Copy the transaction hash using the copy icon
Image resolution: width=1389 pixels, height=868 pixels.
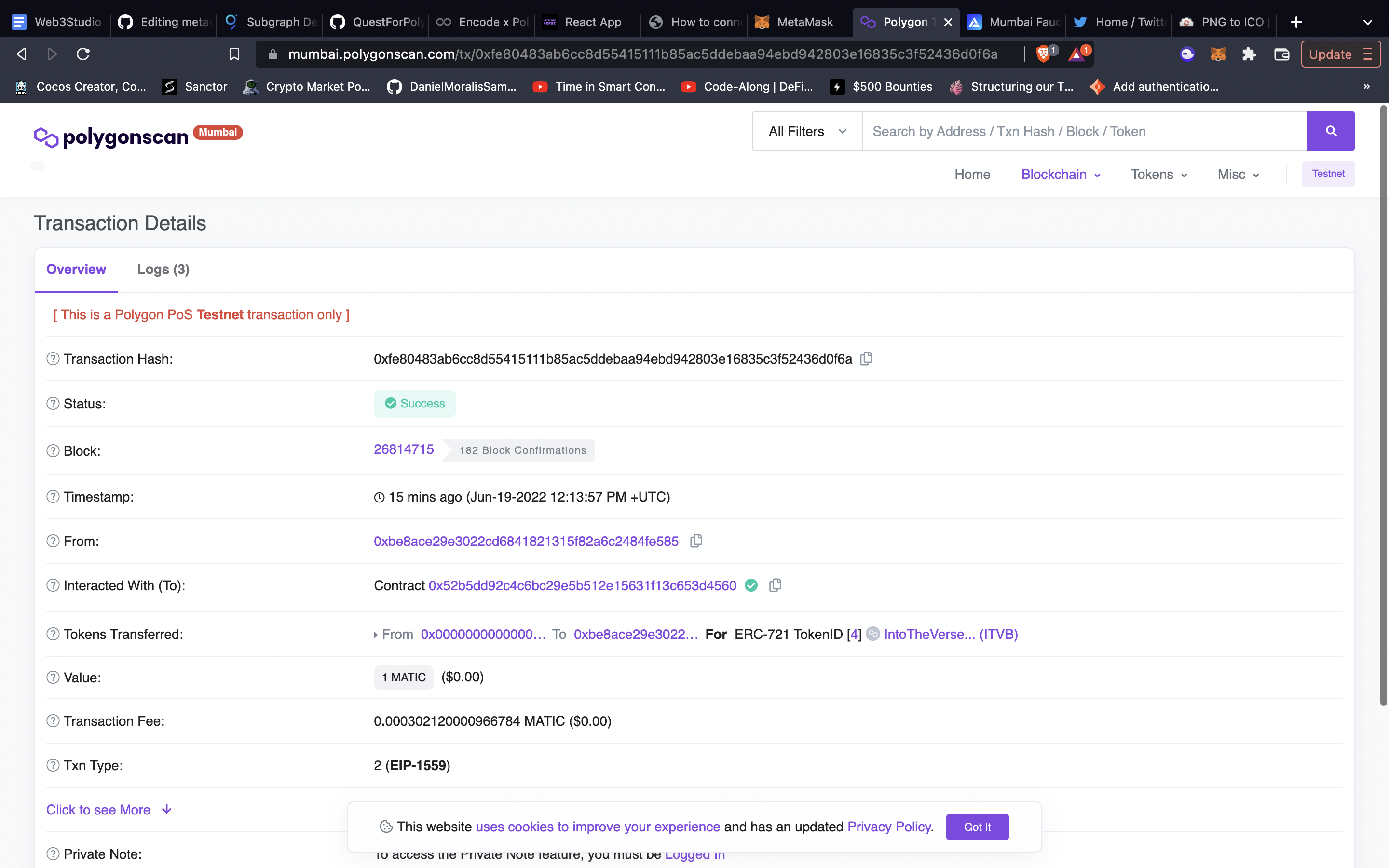866,358
